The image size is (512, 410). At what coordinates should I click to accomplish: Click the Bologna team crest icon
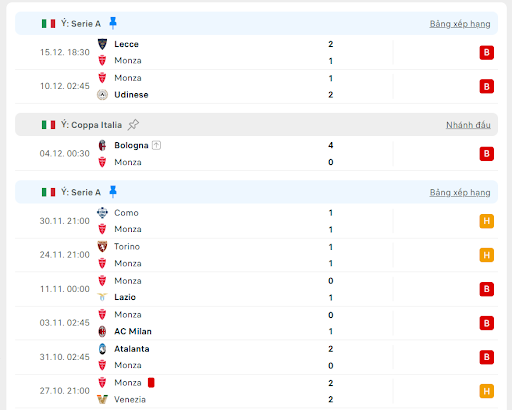click(102, 145)
